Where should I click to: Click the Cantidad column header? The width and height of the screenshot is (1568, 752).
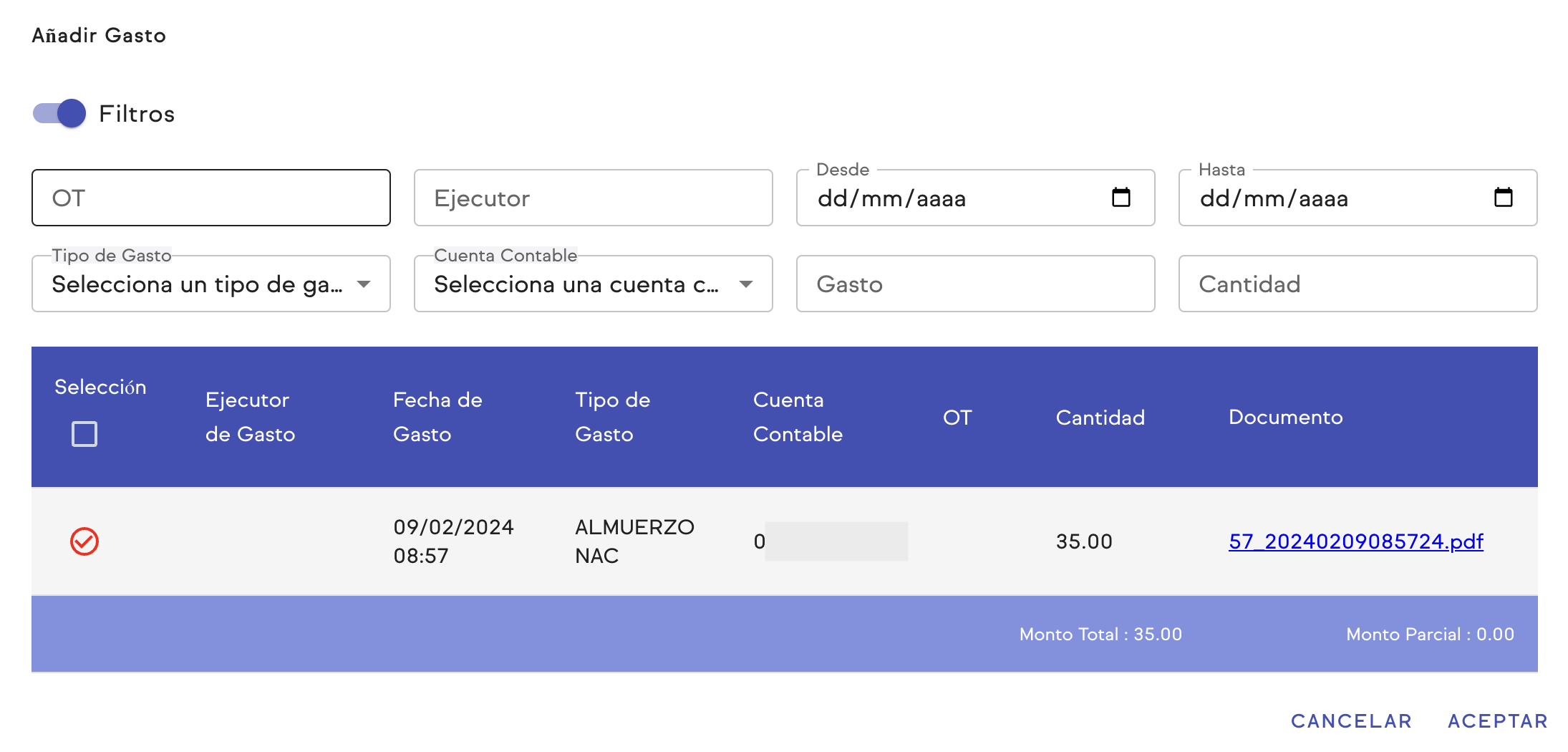[1100, 418]
